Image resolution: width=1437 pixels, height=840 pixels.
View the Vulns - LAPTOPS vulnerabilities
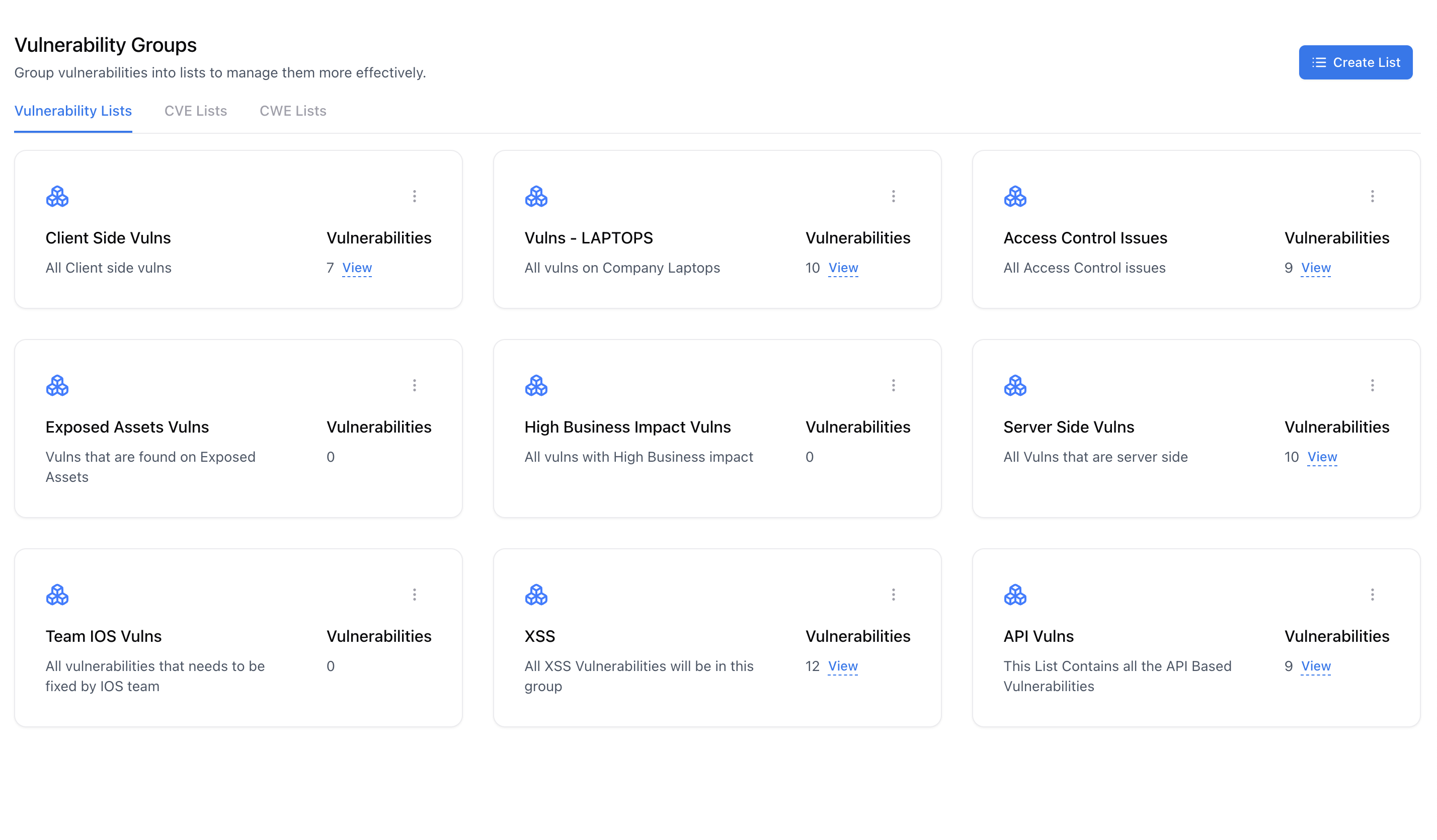(x=842, y=267)
